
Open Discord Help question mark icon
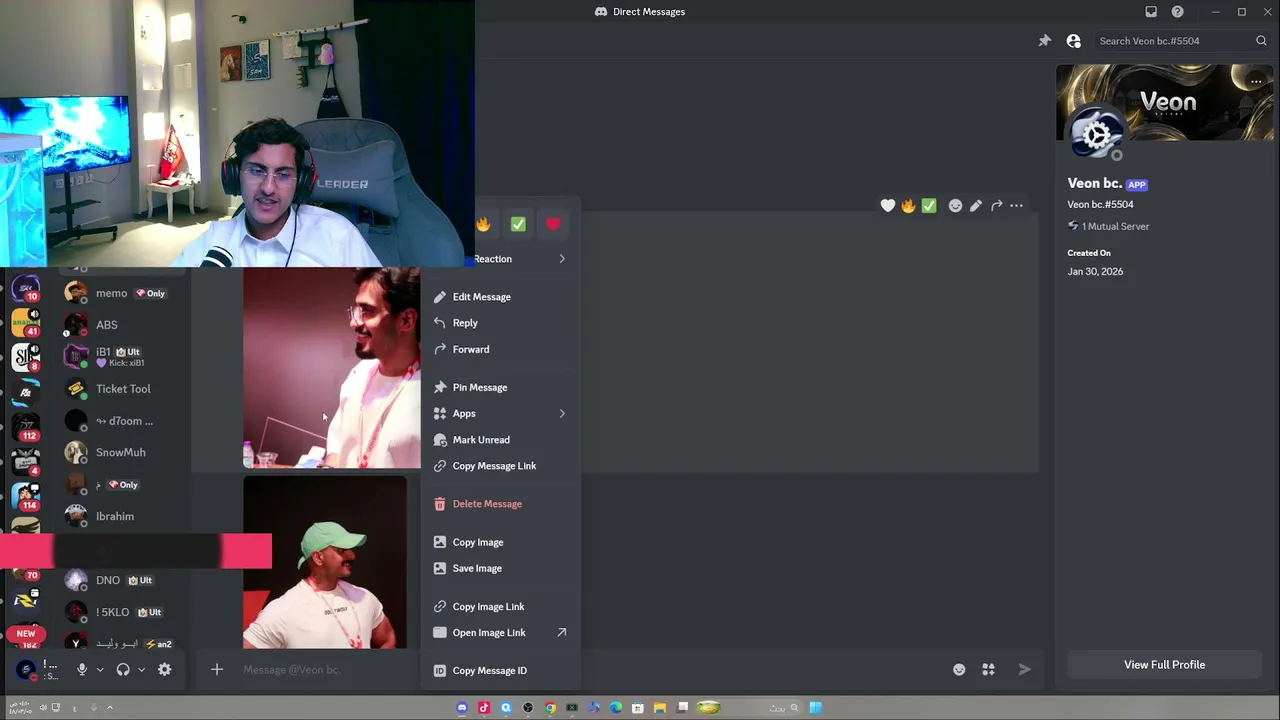tap(1177, 12)
